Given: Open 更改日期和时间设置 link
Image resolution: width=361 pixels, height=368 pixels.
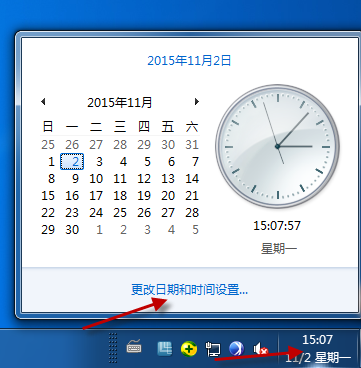Looking at the screenshot, I should [189, 289].
